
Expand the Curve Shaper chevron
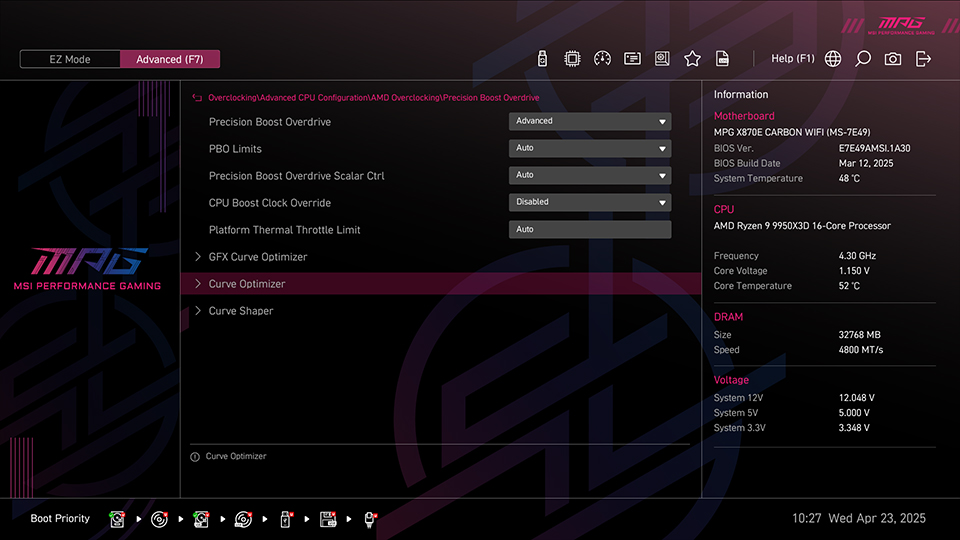point(198,310)
